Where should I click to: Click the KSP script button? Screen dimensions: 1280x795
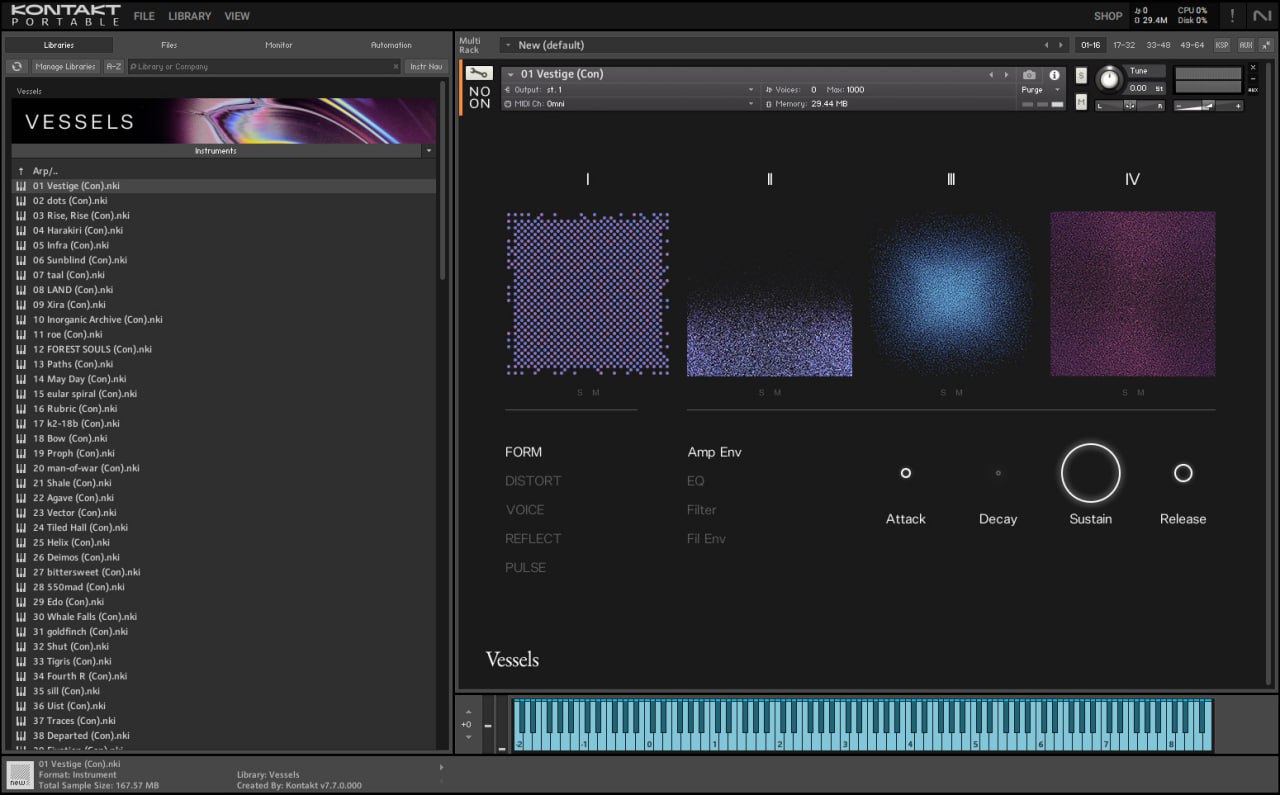(x=1222, y=45)
